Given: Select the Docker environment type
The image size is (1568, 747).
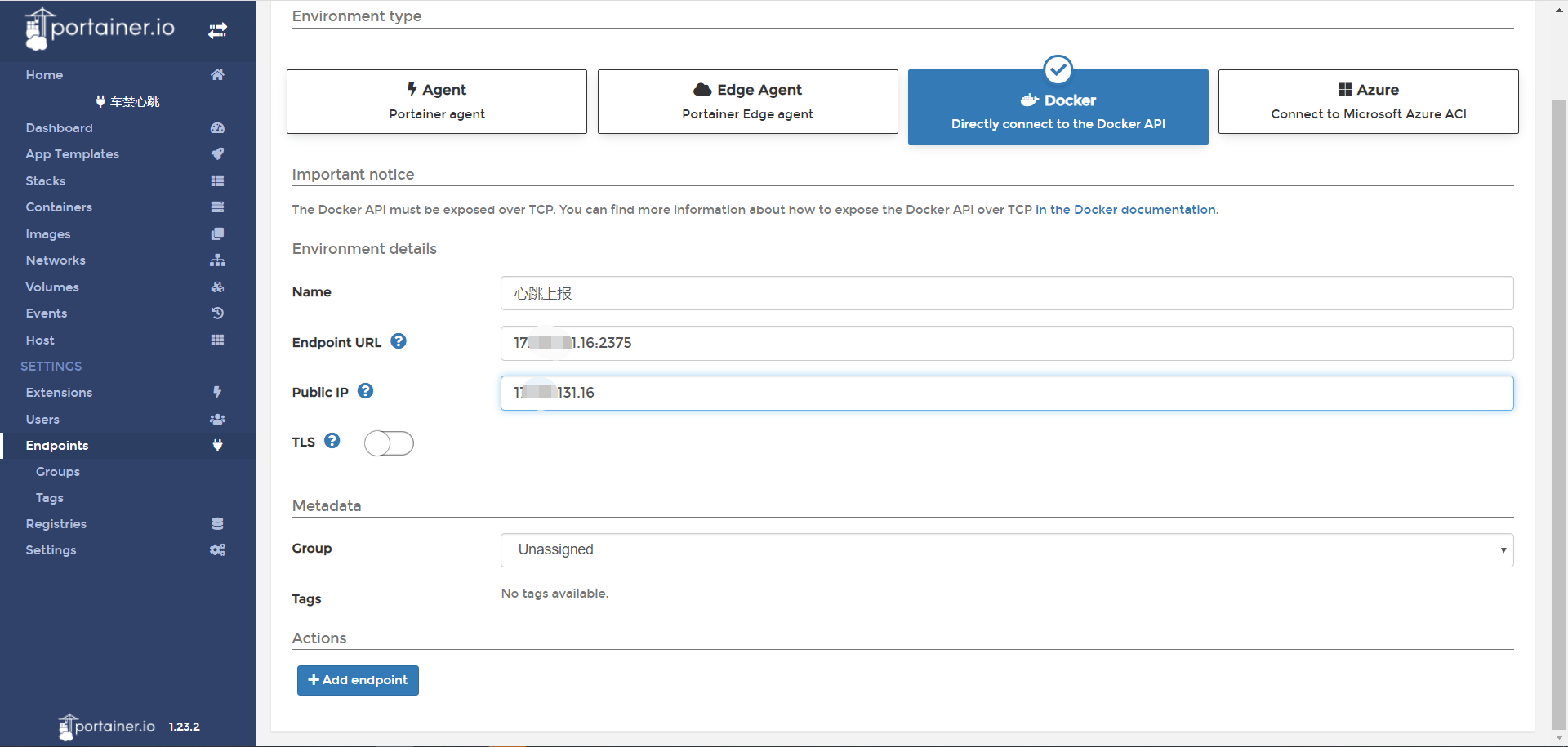Looking at the screenshot, I should click(1058, 107).
